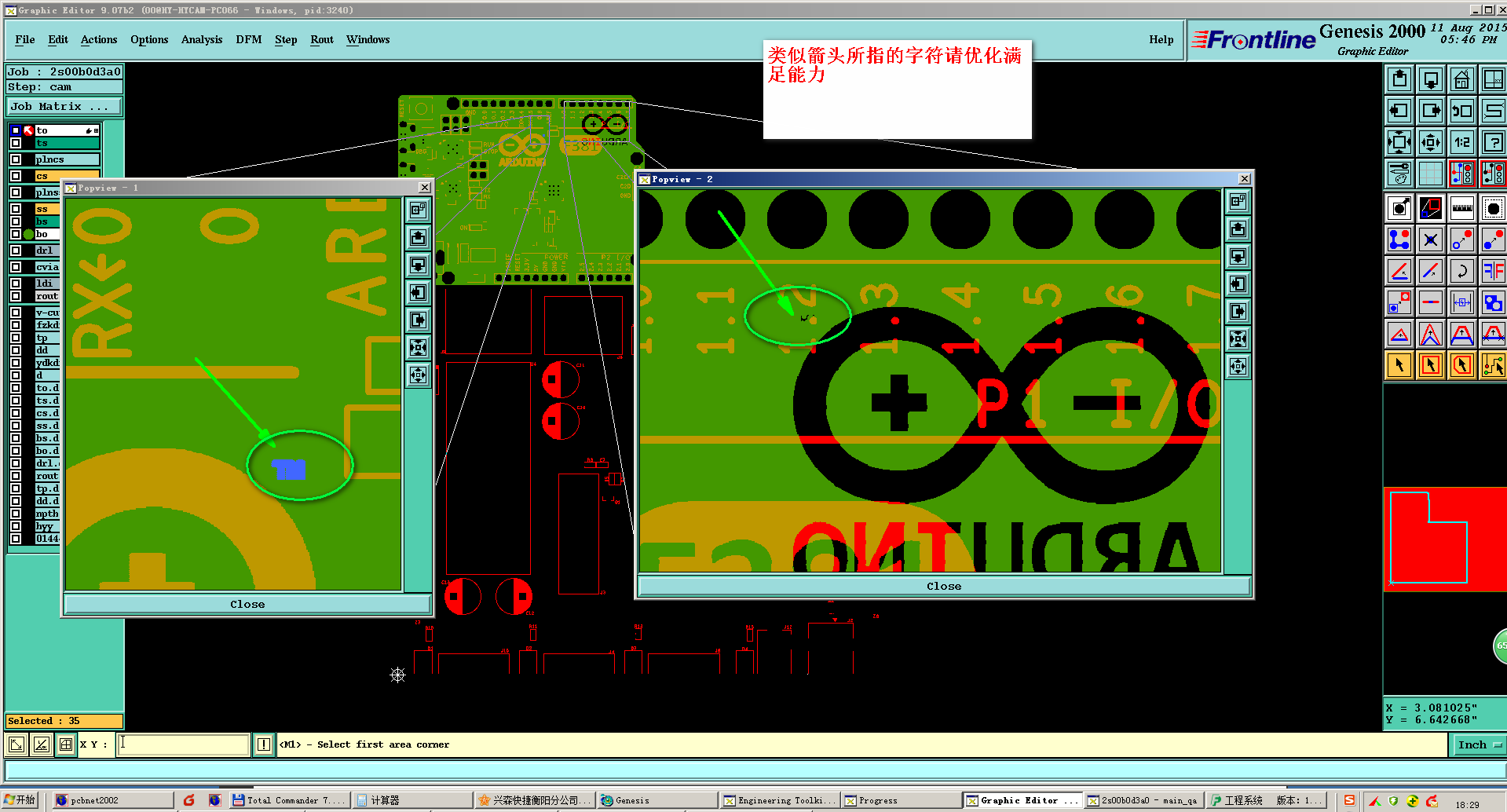
Task: Toggle the plncs layer checkbox
Action: coord(16,159)
